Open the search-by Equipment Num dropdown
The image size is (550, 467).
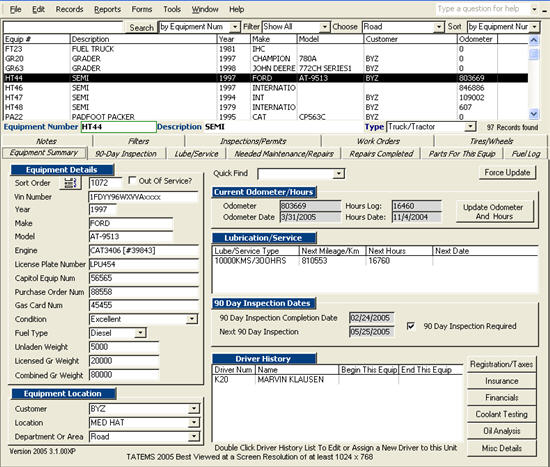pos(235,27)
